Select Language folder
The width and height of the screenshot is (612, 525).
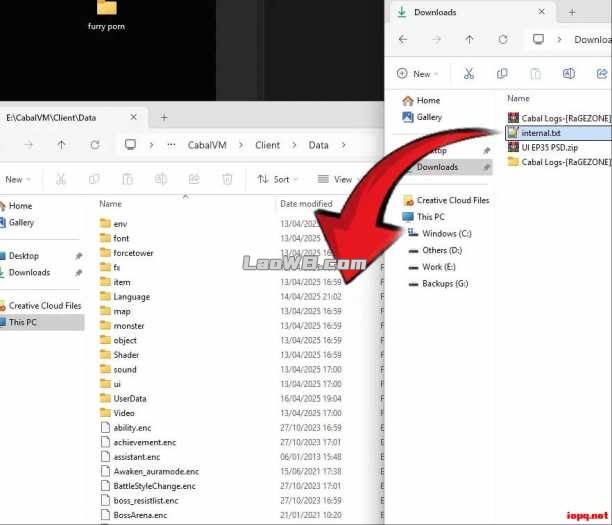[125, 297]
